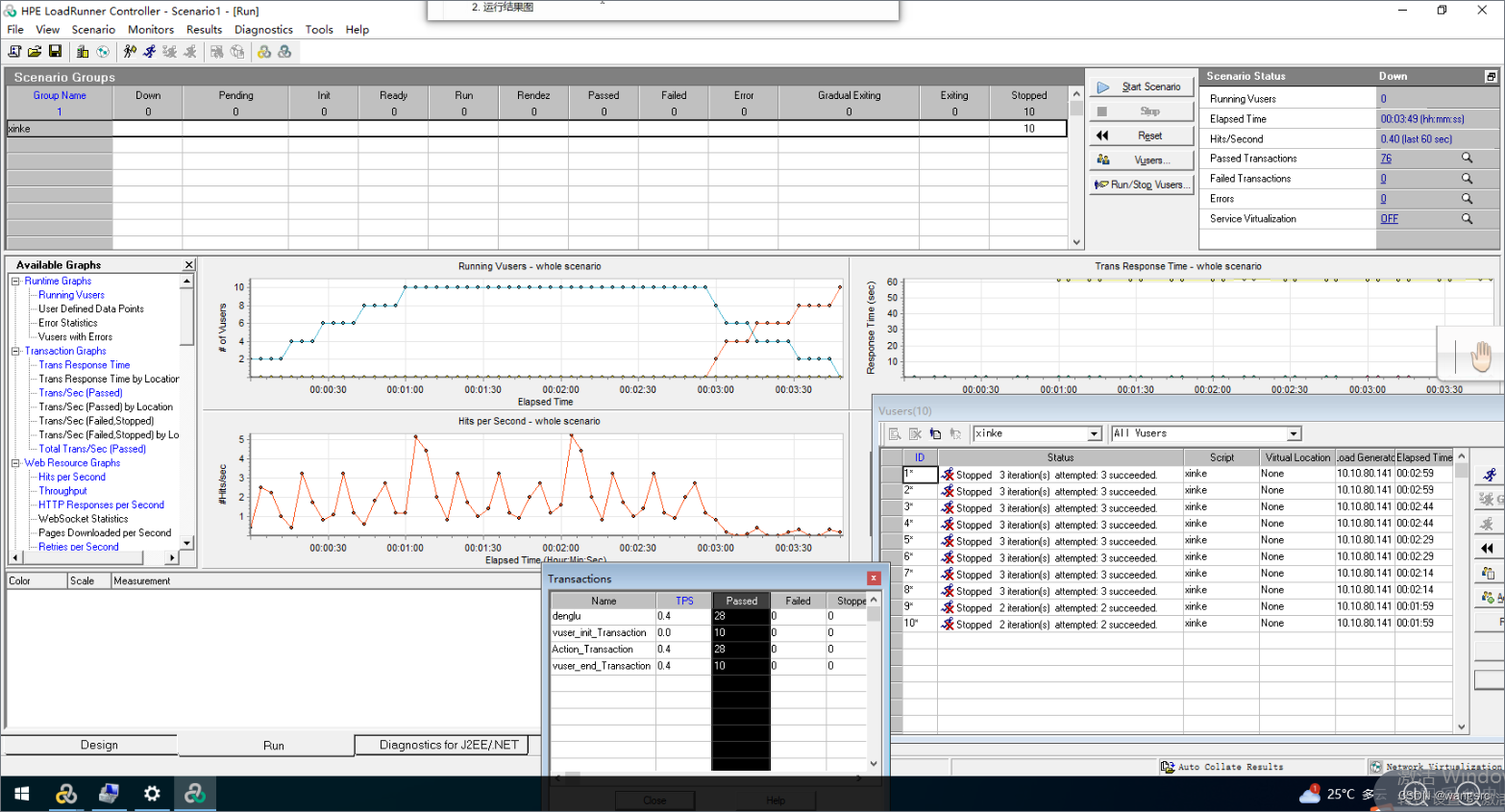Open the File menu
Image resolution: width=1505 pixels, height=812 pixels.
click(x=15, y=30)
